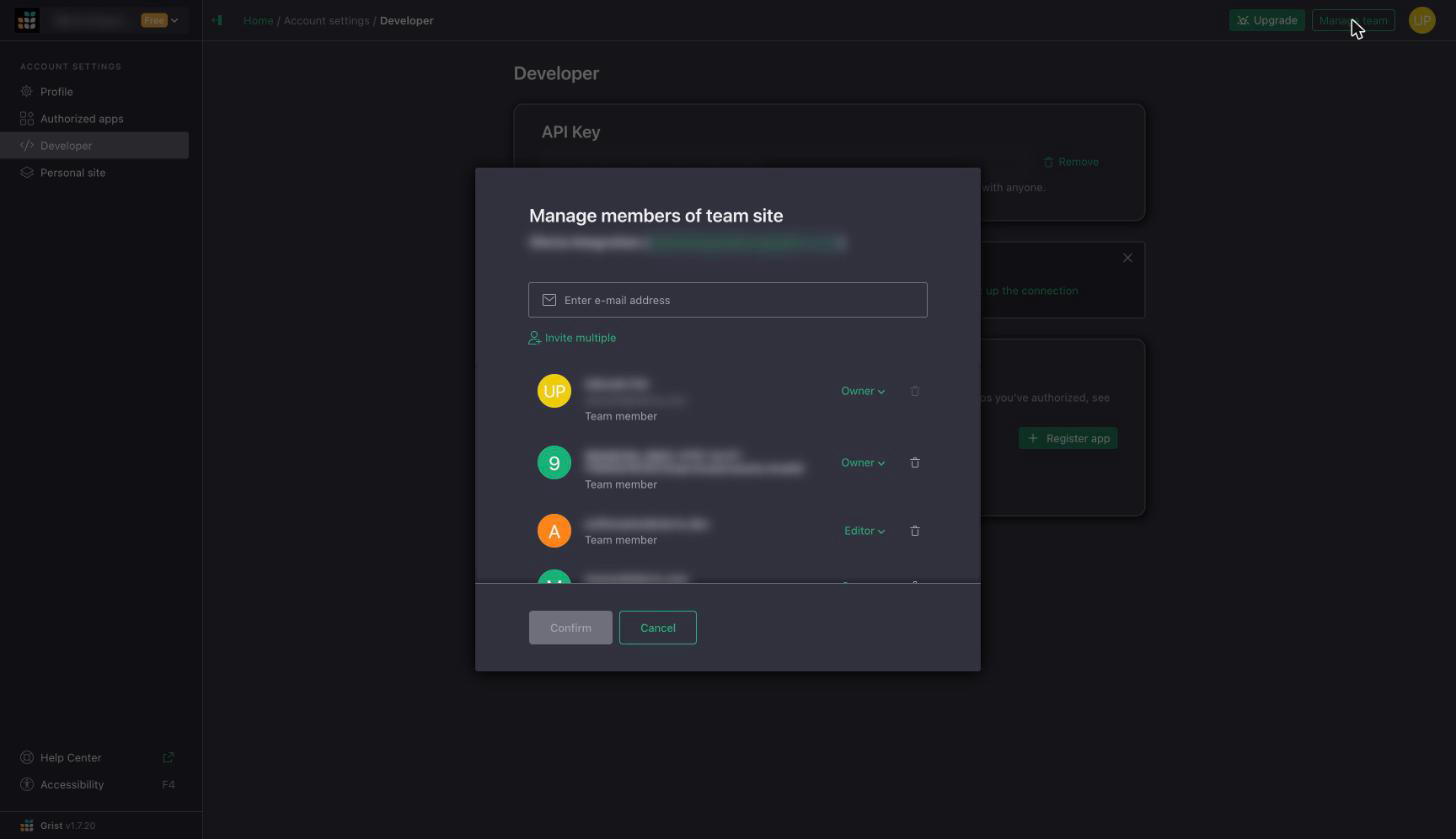This screenshot has height=839, width=1456.
Task: Remove member A with the trash icon
Action: (914, 531)
